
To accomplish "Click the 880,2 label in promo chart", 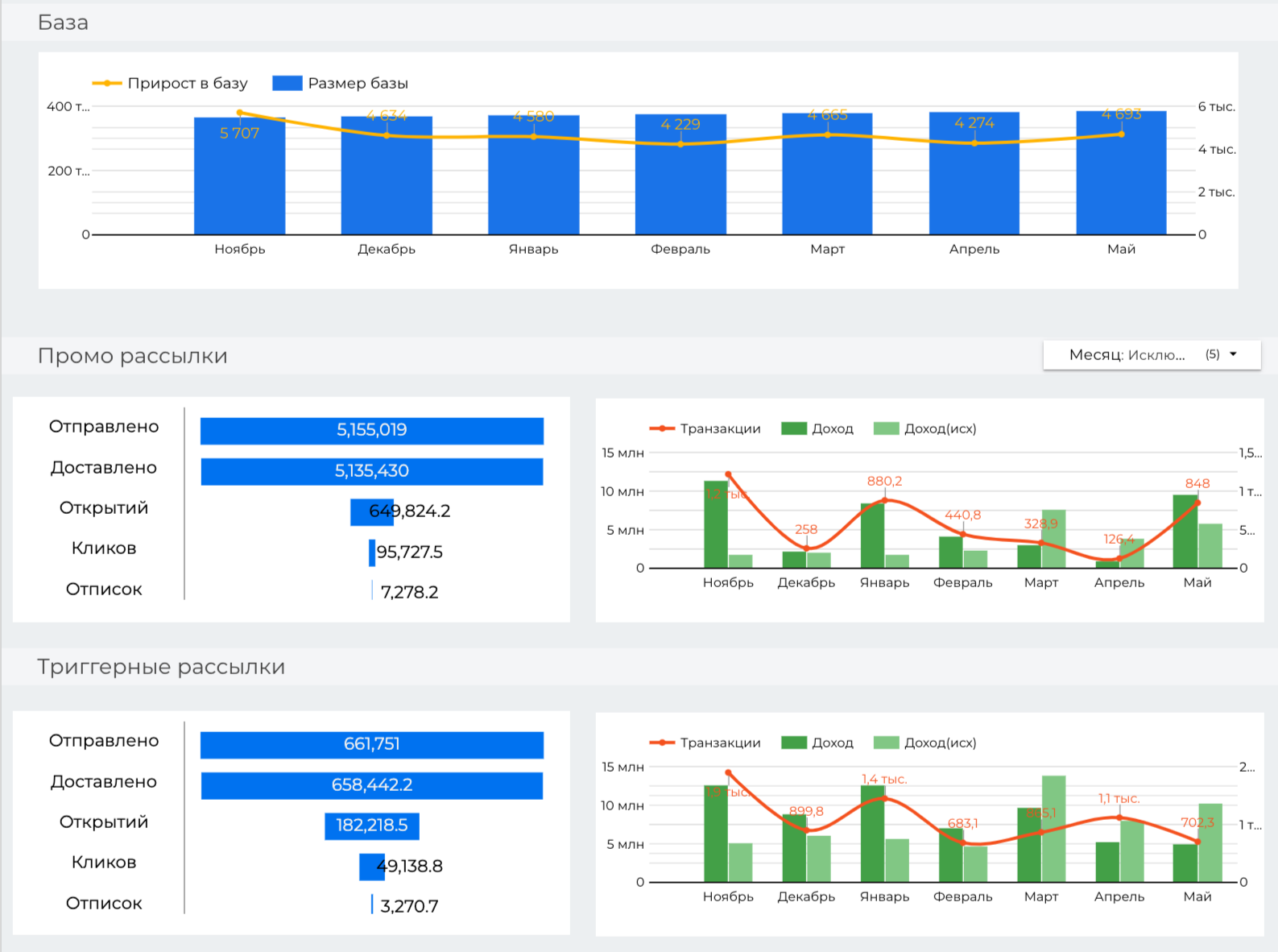I will (884, 481).
